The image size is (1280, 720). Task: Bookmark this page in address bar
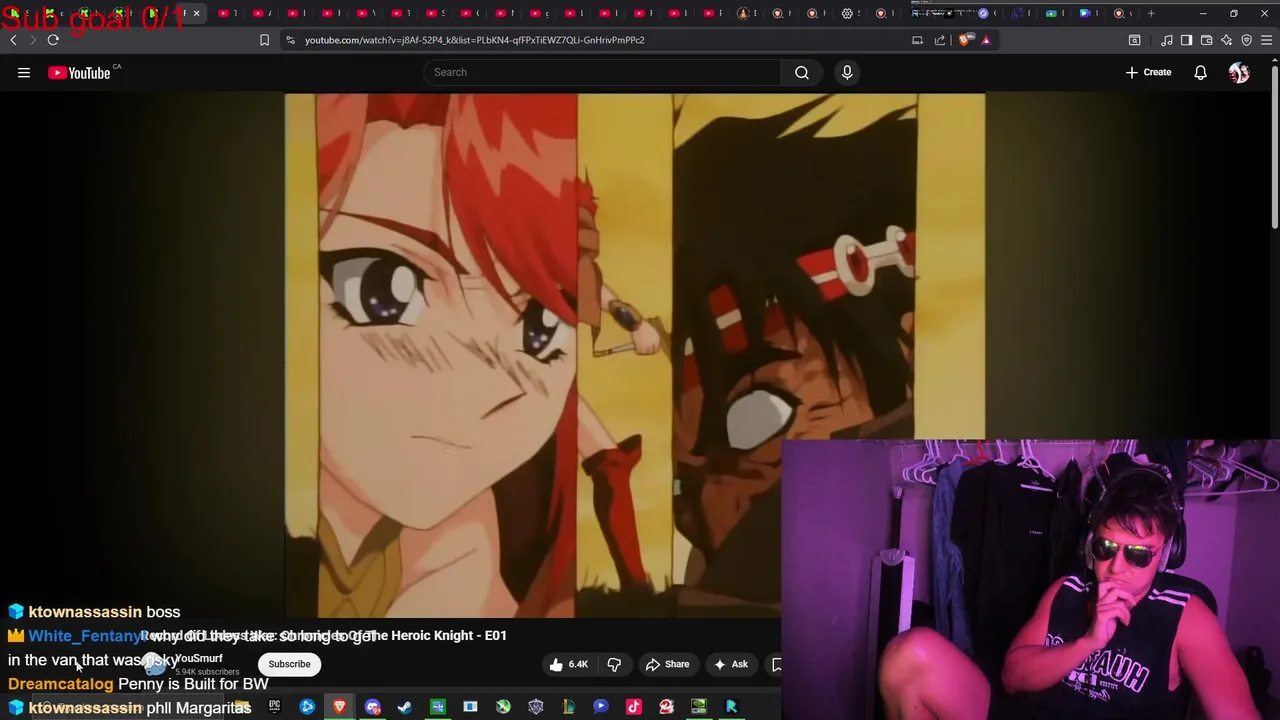point(264,40)
